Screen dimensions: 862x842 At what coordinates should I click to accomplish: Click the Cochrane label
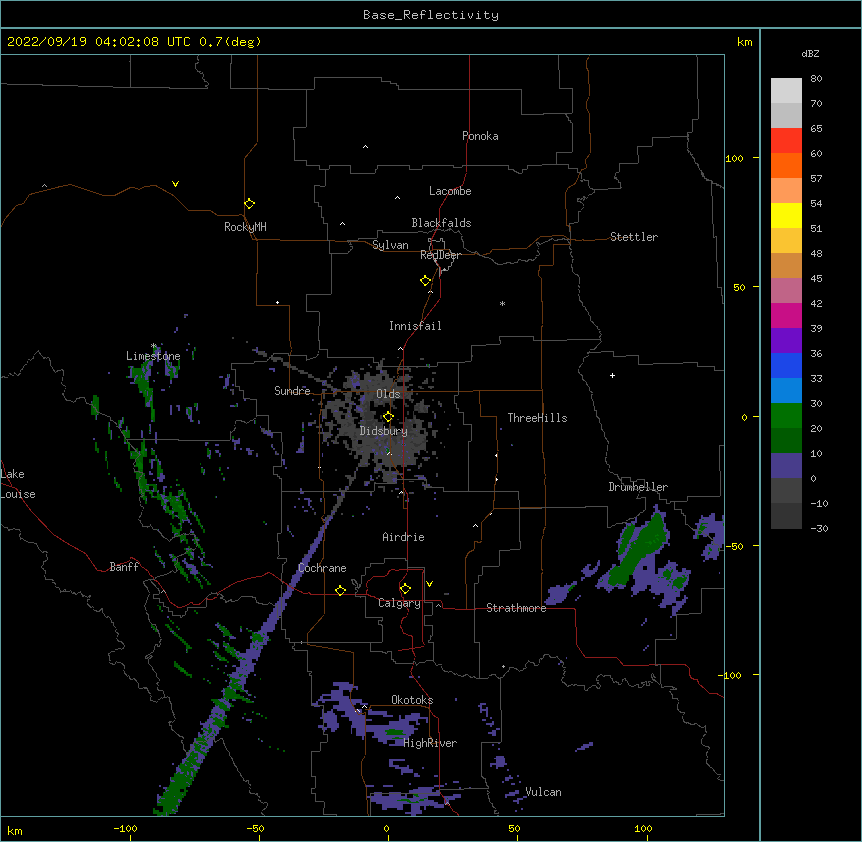pyautogui.click(x=322, y=568)
